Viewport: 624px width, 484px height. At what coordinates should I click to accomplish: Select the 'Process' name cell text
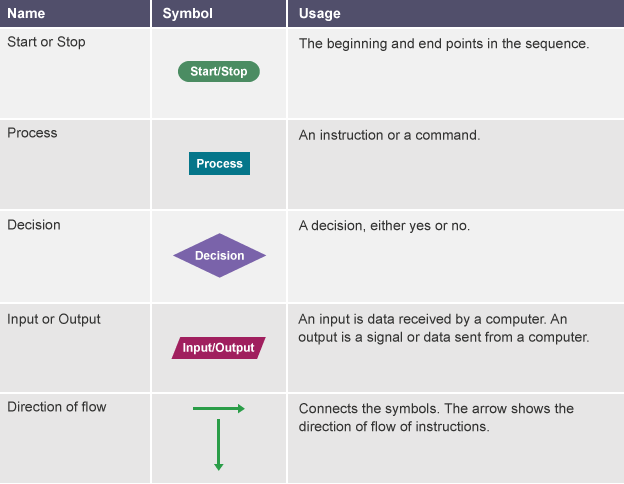tap(32, 133)
